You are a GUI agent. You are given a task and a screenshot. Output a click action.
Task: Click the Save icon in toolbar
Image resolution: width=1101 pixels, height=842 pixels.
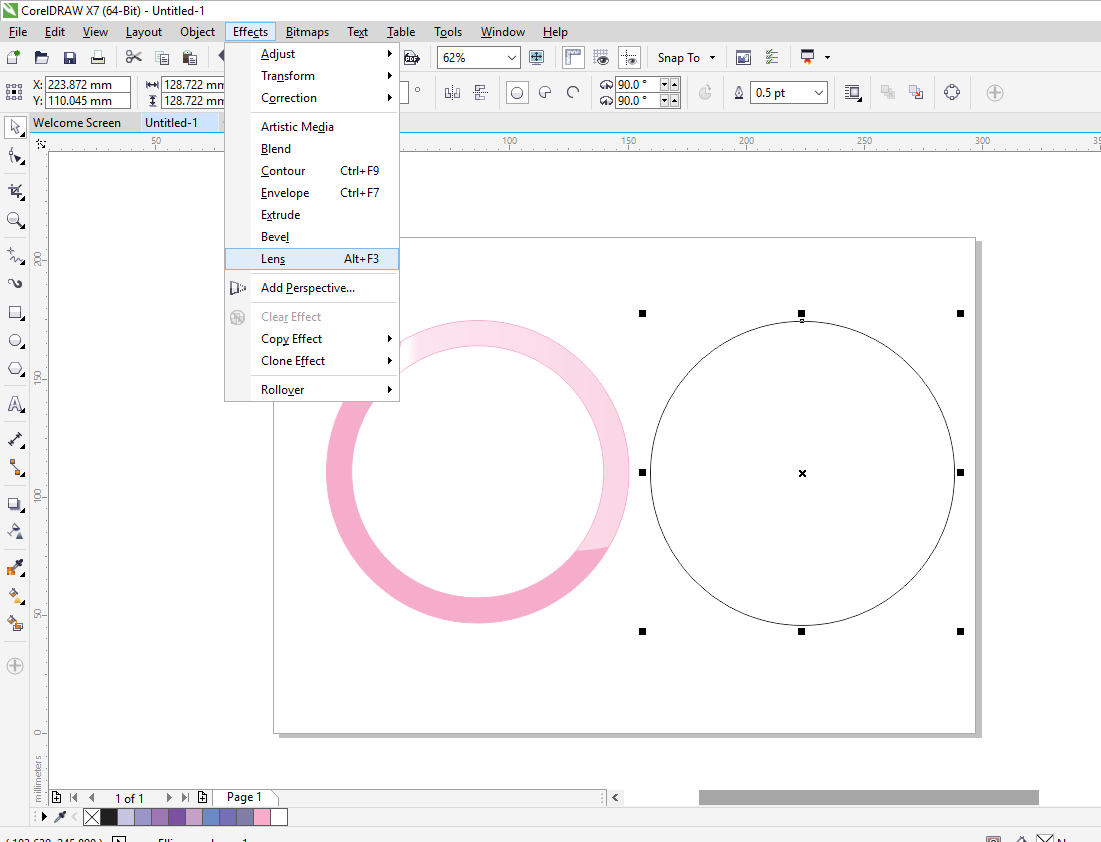tap(70, 58)
